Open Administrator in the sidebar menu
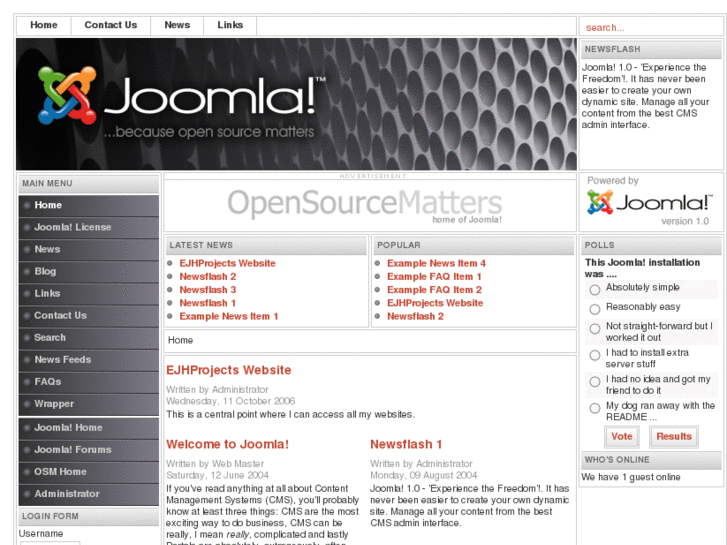 click(89, 494)
